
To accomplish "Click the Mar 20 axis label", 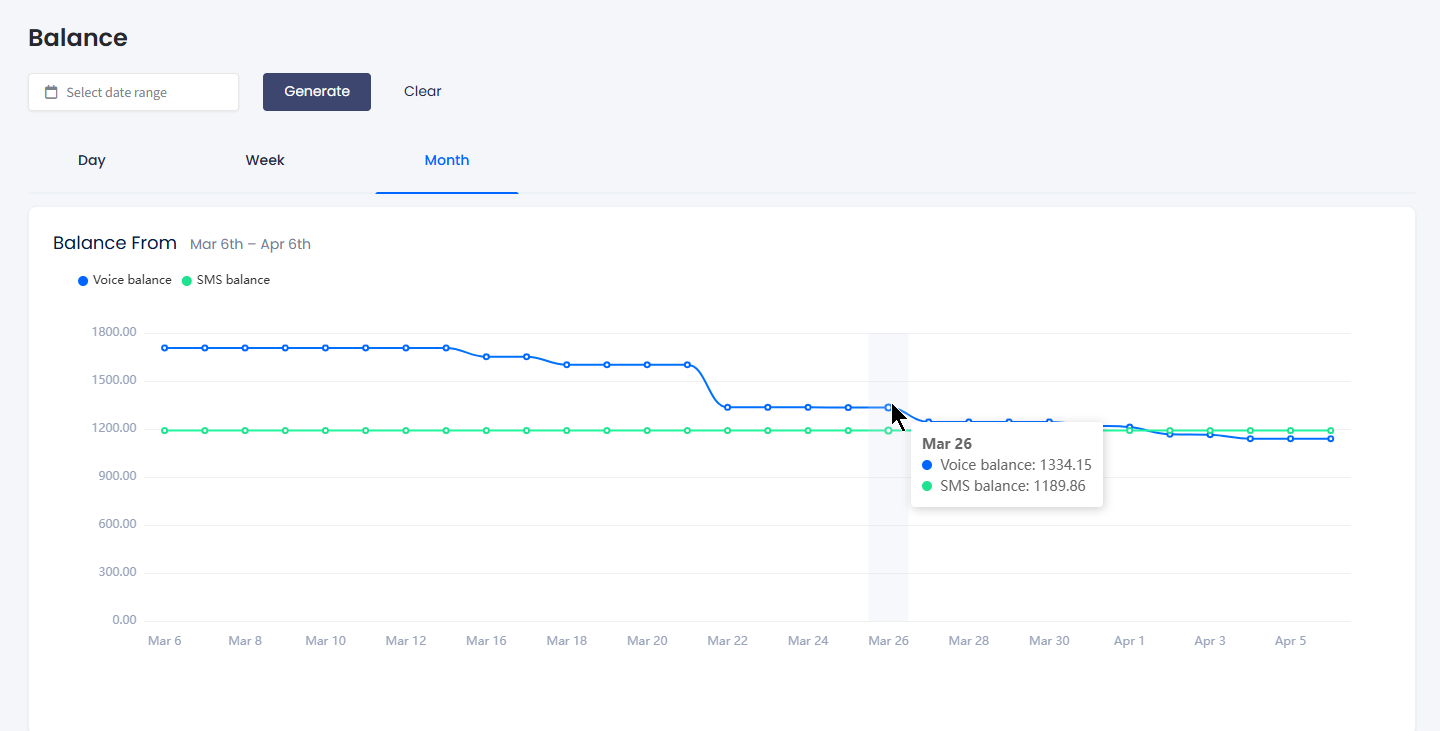I will (647, 640).
